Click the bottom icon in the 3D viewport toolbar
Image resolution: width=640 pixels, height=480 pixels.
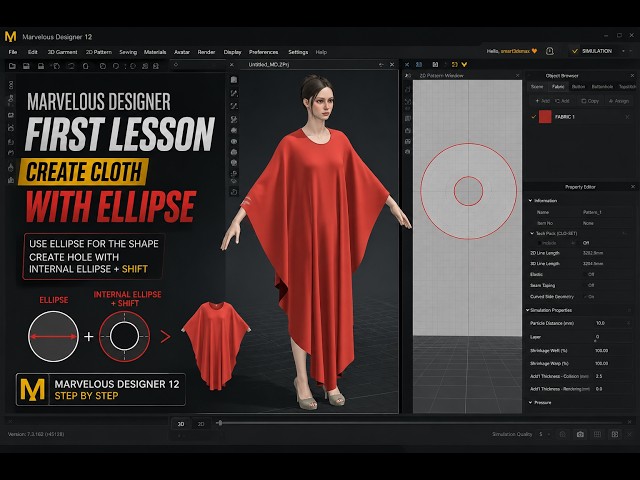234,192
